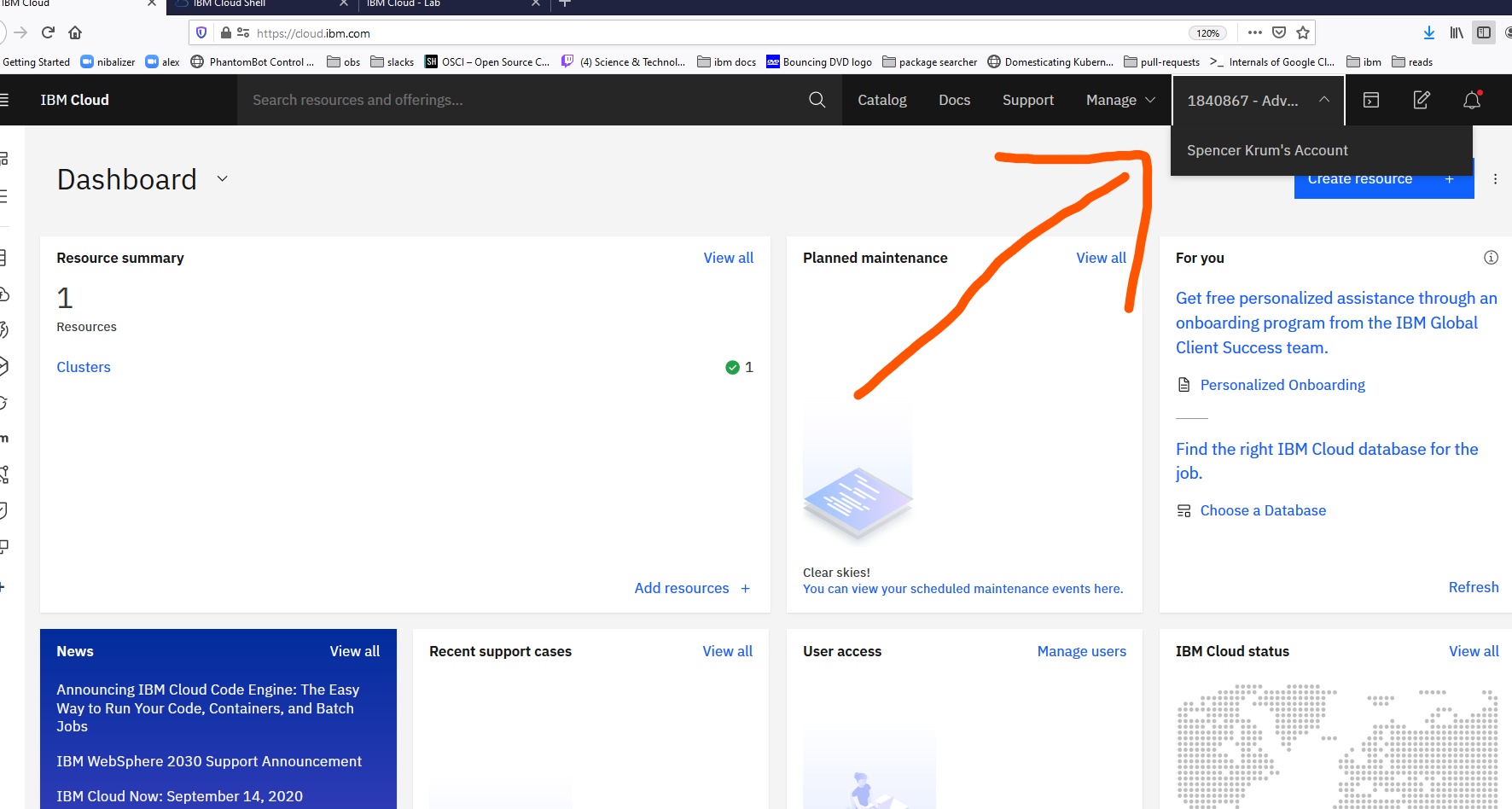Open the ibm docs bookmark folder

(x=727, y=61)
